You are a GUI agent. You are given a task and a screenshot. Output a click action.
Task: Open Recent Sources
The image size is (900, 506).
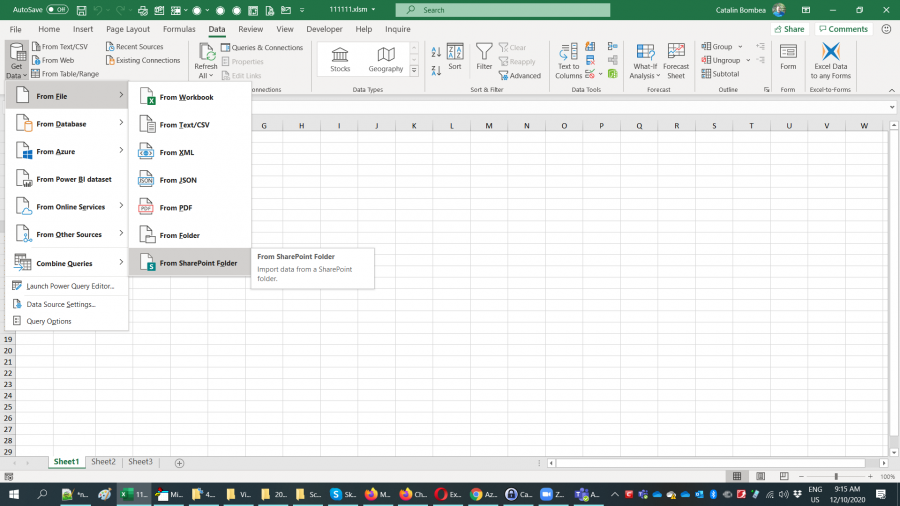[x=134, y=46]
